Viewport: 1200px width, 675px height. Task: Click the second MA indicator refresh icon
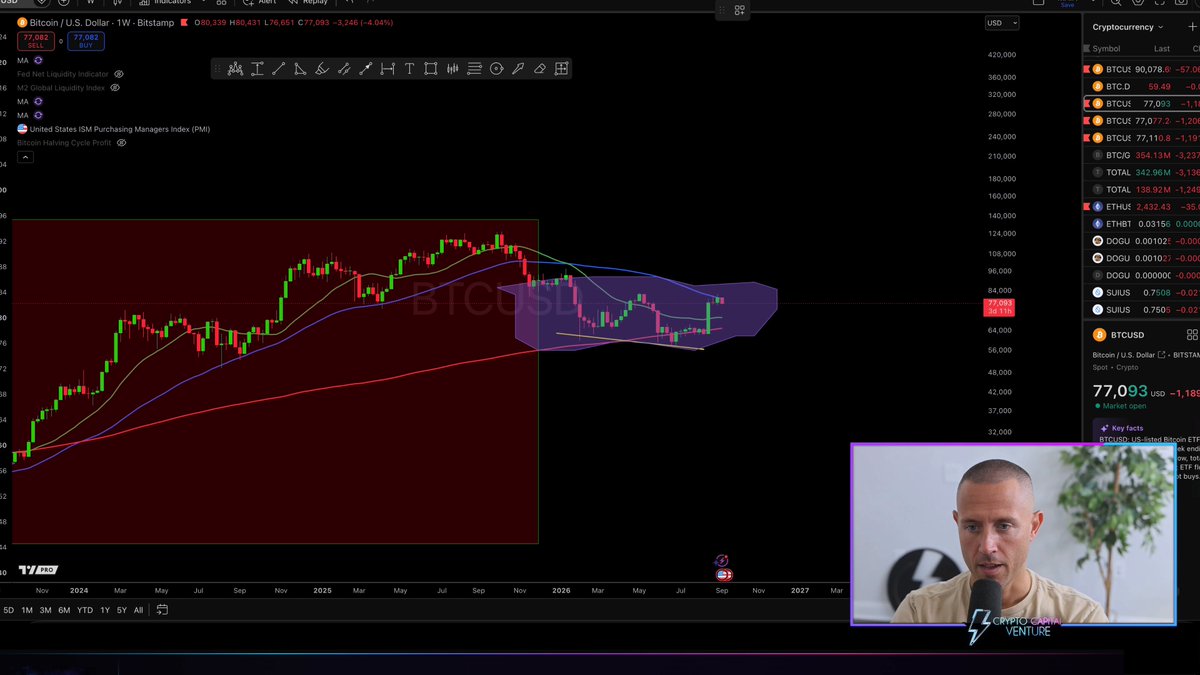tap(38, 102)
